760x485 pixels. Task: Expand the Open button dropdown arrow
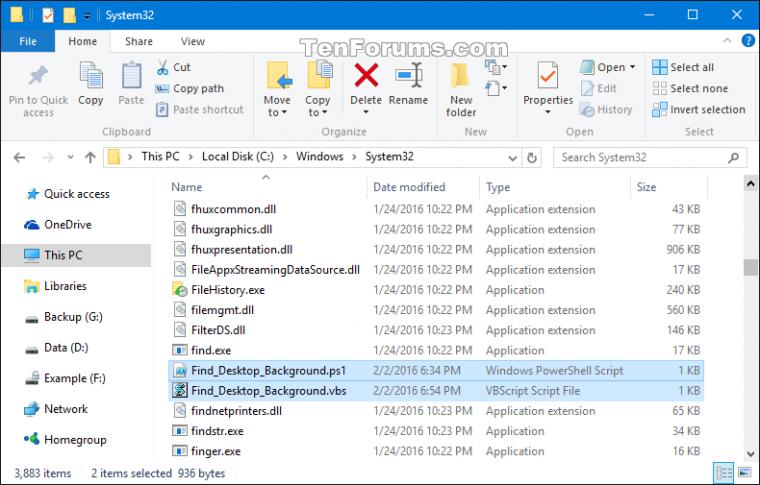tap(633, 67)
